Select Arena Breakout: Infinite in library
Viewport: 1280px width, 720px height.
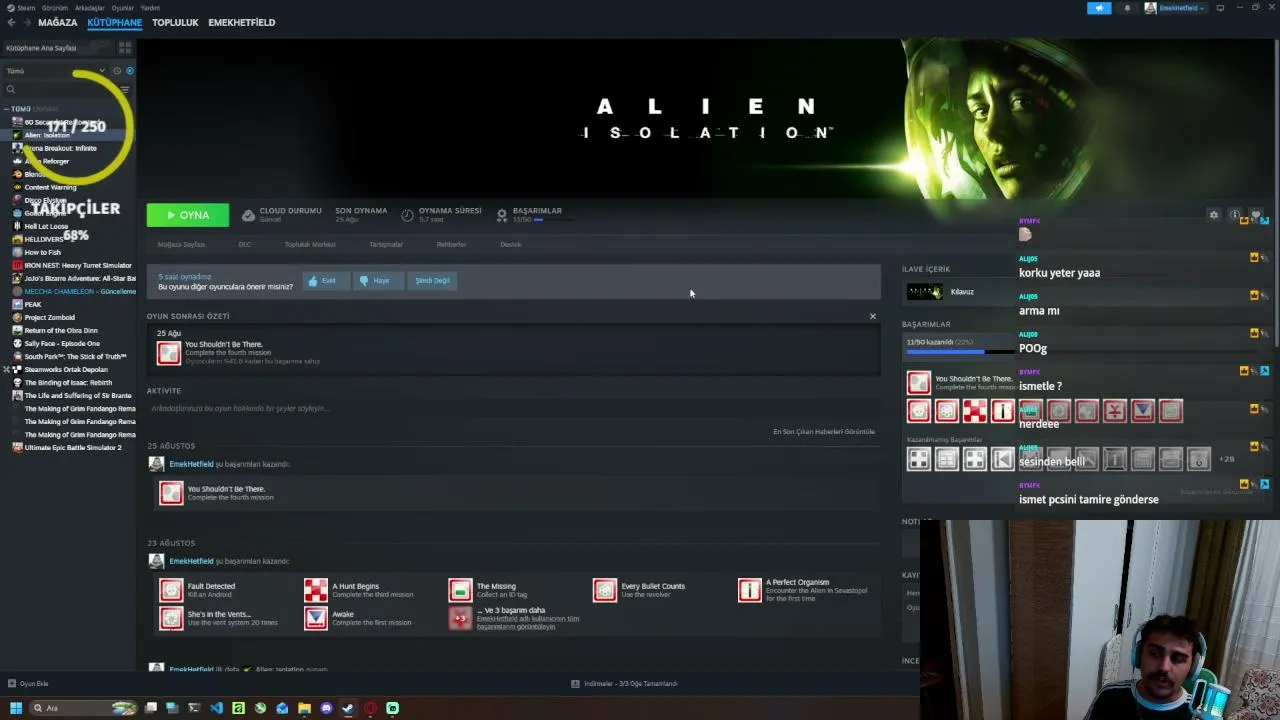pyautogui.click(x=60, y=148)
